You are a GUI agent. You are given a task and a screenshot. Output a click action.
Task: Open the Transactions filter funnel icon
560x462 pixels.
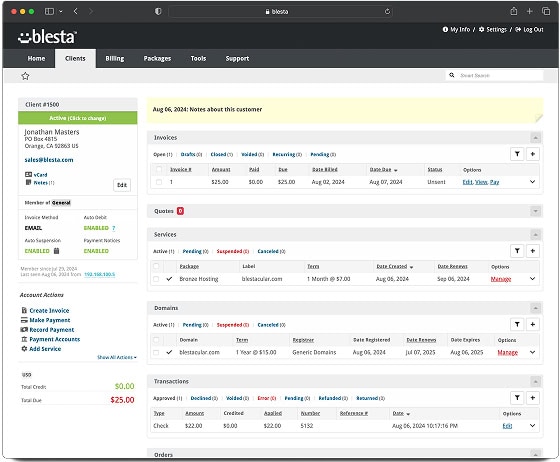pos(517,398)
